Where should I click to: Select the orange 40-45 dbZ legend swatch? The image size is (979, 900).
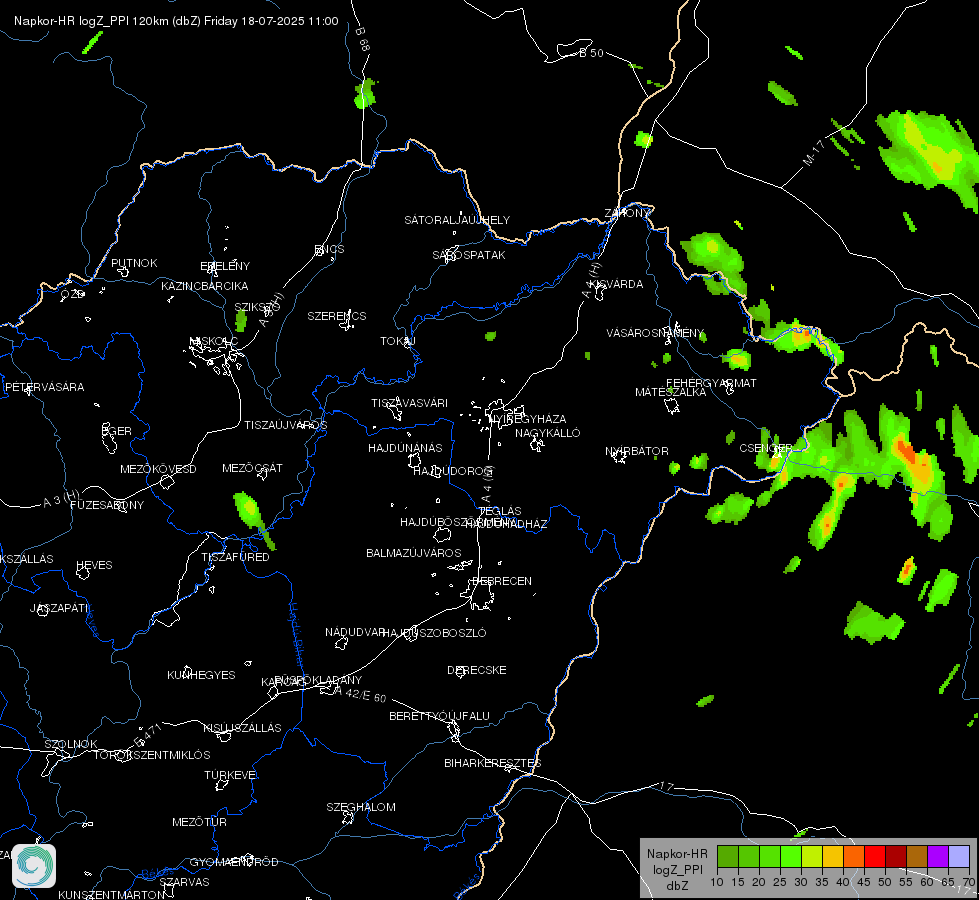(x=854, y=856)
